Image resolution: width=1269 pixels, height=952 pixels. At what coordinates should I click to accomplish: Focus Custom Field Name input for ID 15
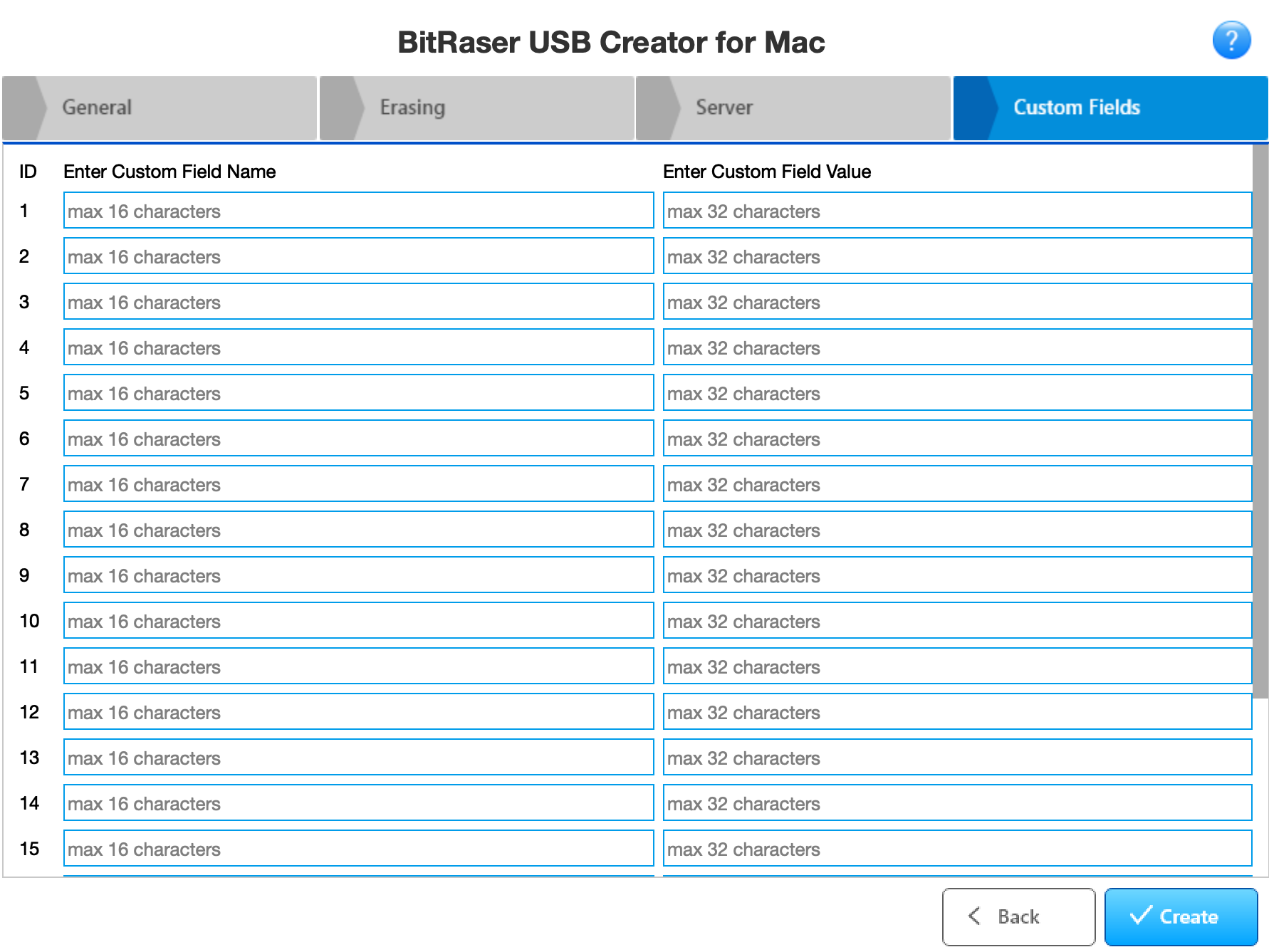[358, 848]
